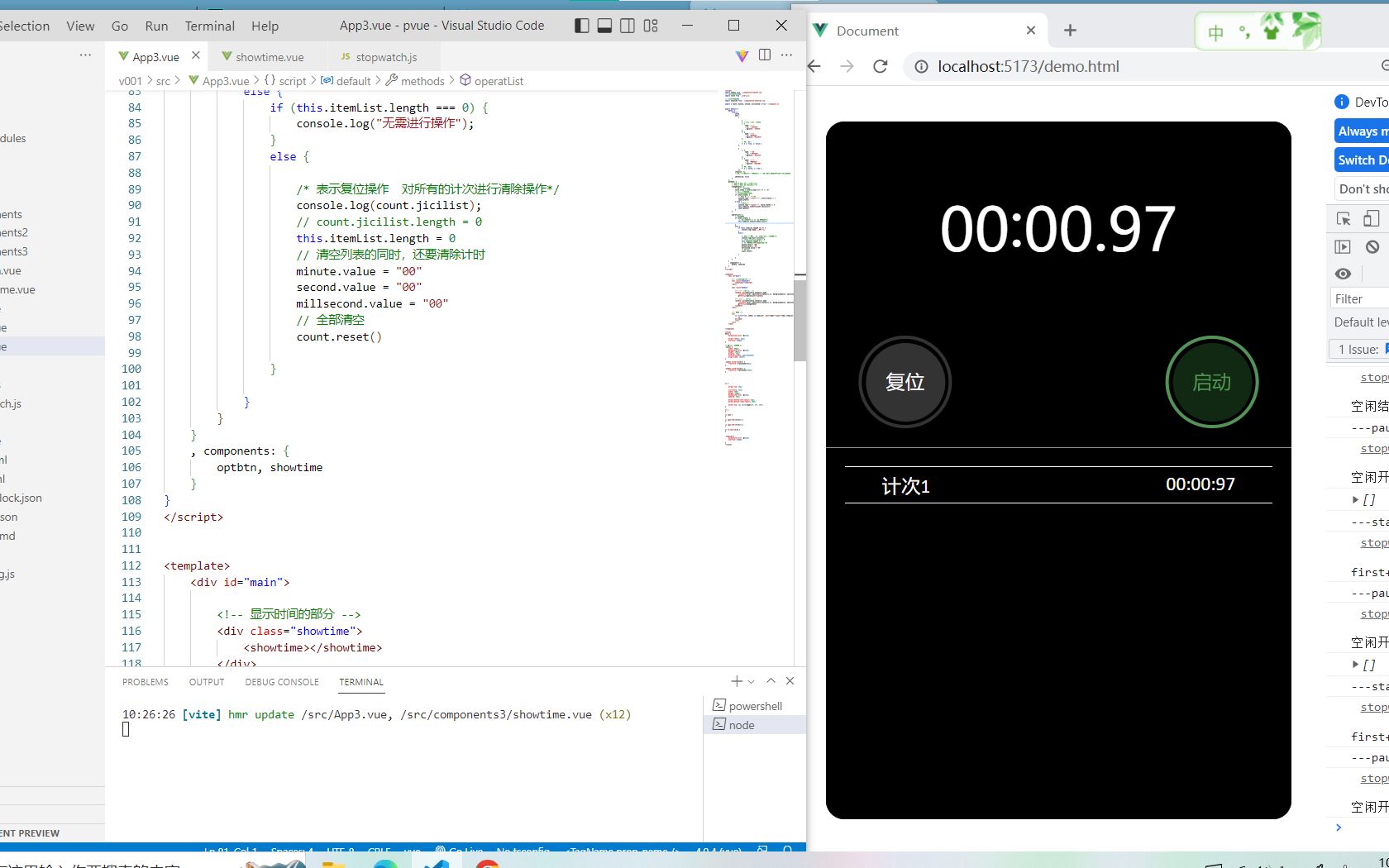The height and width of the screenshot is (868, 1389).
Task: Open Customize Layout icon in title bar
Action: pos(651,26)
